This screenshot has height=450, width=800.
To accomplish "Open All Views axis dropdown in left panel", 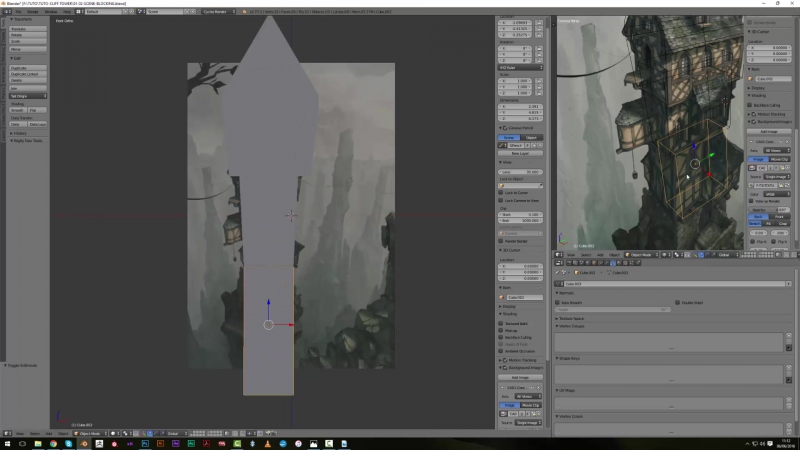I will coord(528,396).
